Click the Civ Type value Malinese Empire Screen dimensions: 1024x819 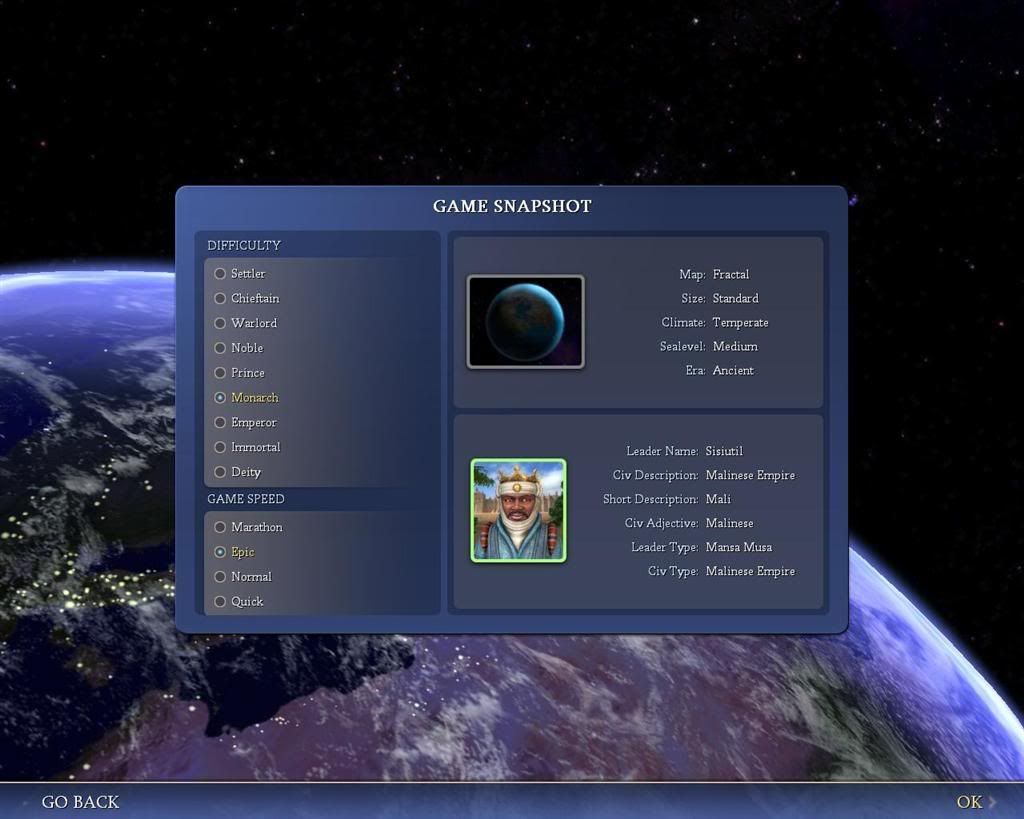[x=750, y=571]
